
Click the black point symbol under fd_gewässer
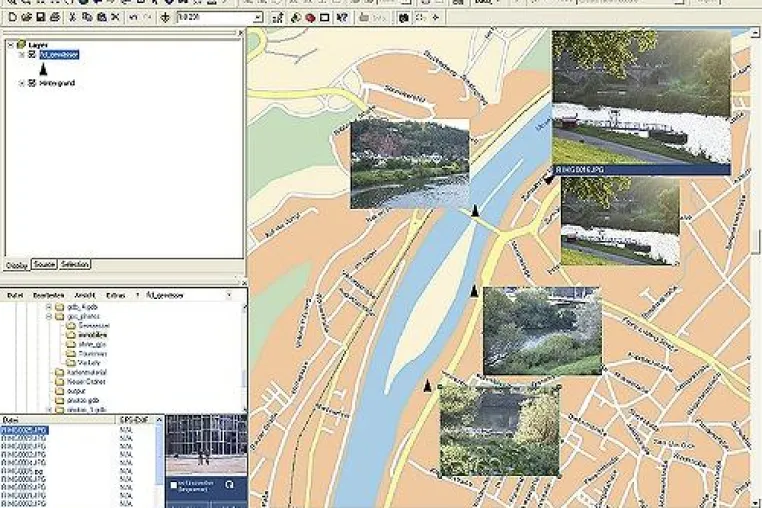[x=43, y=70]
